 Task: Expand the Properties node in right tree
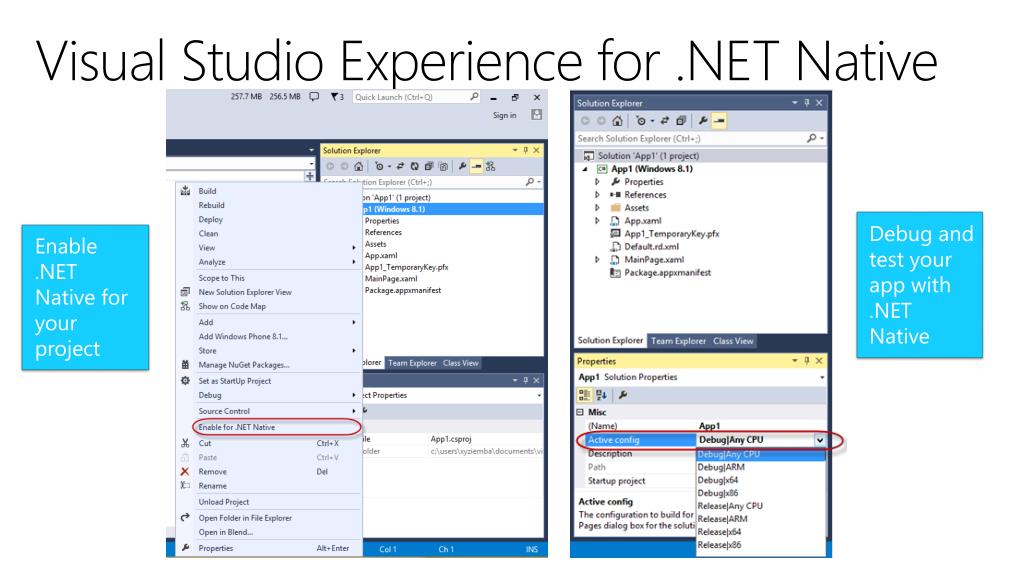point(597,182)
